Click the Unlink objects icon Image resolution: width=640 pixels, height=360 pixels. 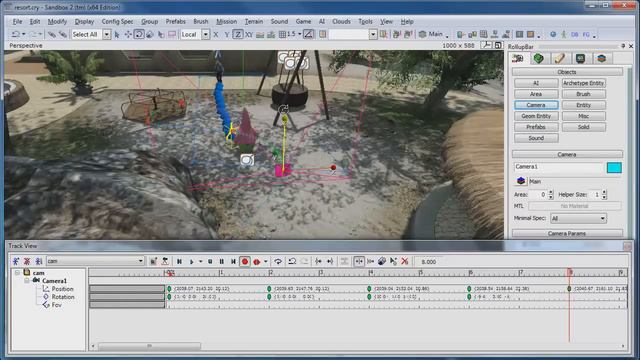pos(62,35)
